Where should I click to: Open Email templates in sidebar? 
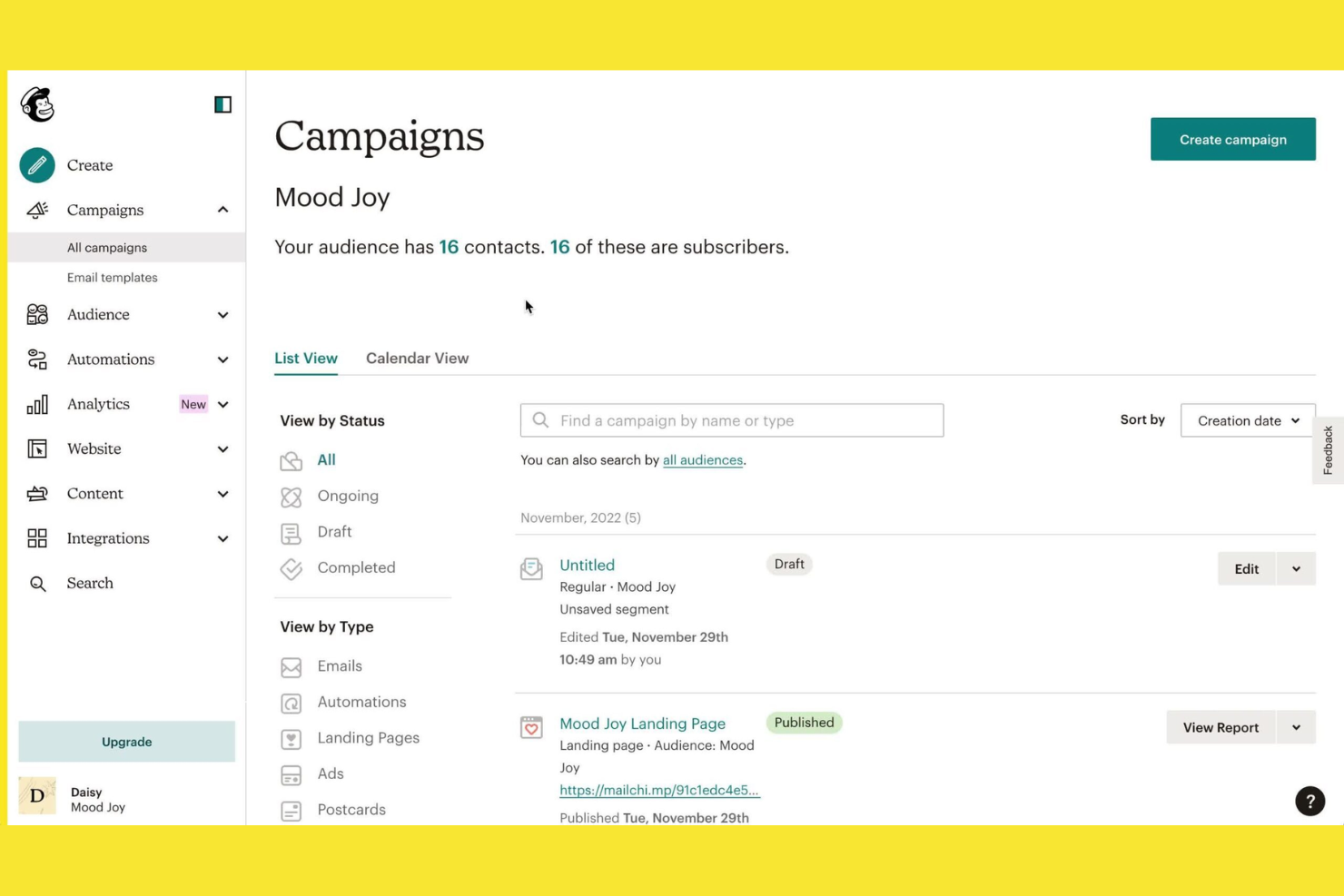click(x=112, y=278)
